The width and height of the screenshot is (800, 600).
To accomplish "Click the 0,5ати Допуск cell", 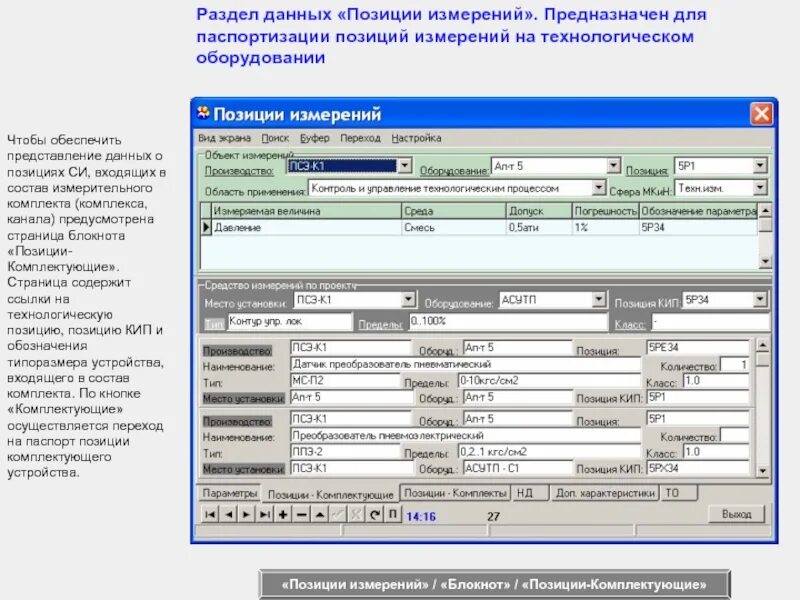I will point(539,228).
